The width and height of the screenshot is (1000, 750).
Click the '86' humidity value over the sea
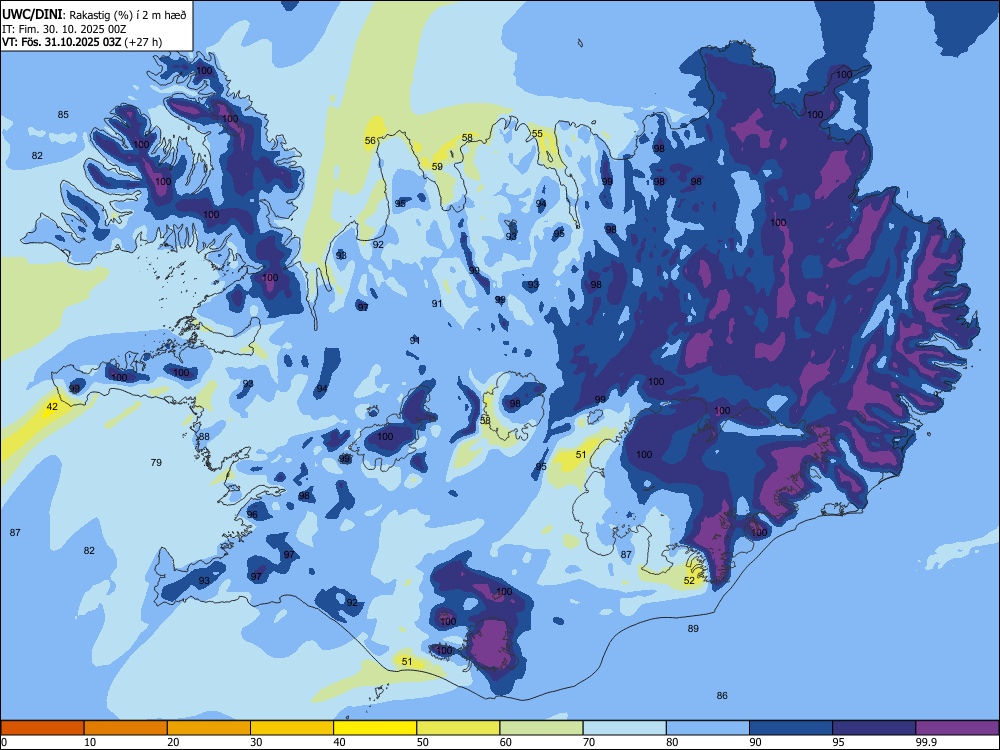tap(722, 696)
